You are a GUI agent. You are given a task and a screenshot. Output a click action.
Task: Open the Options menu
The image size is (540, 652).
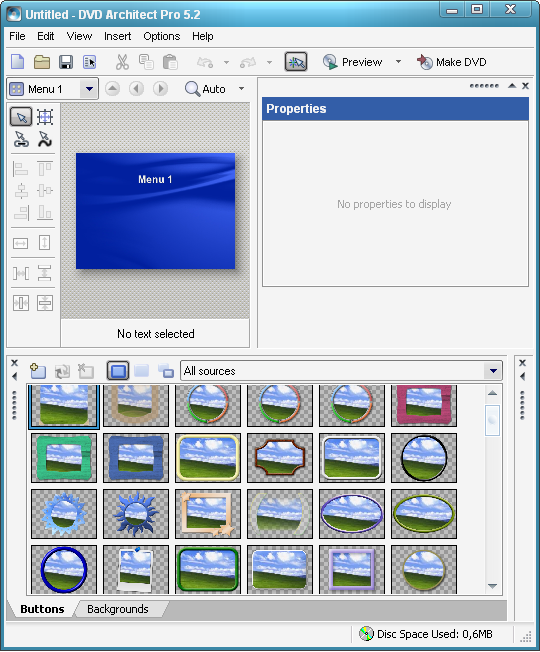click(161, 36)
